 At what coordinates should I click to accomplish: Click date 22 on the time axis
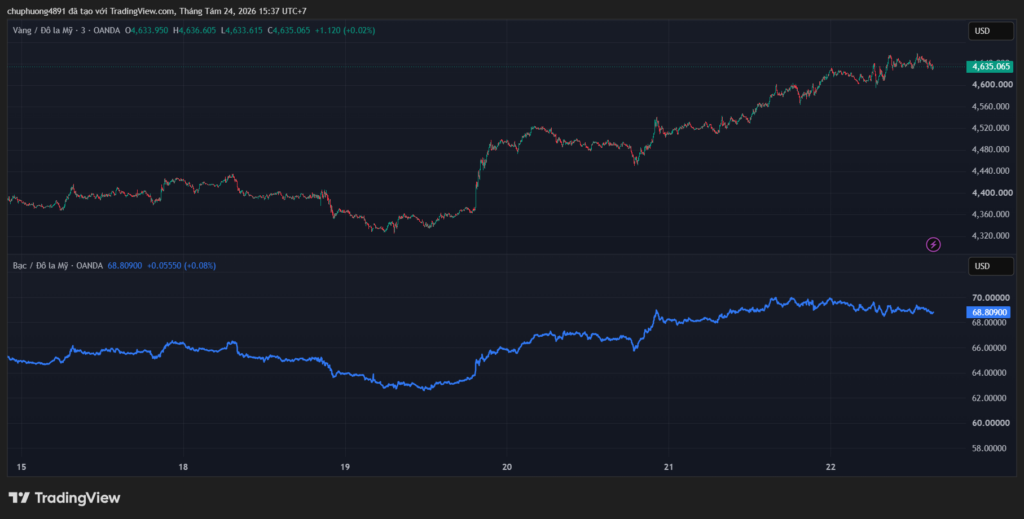click(831, 467)
